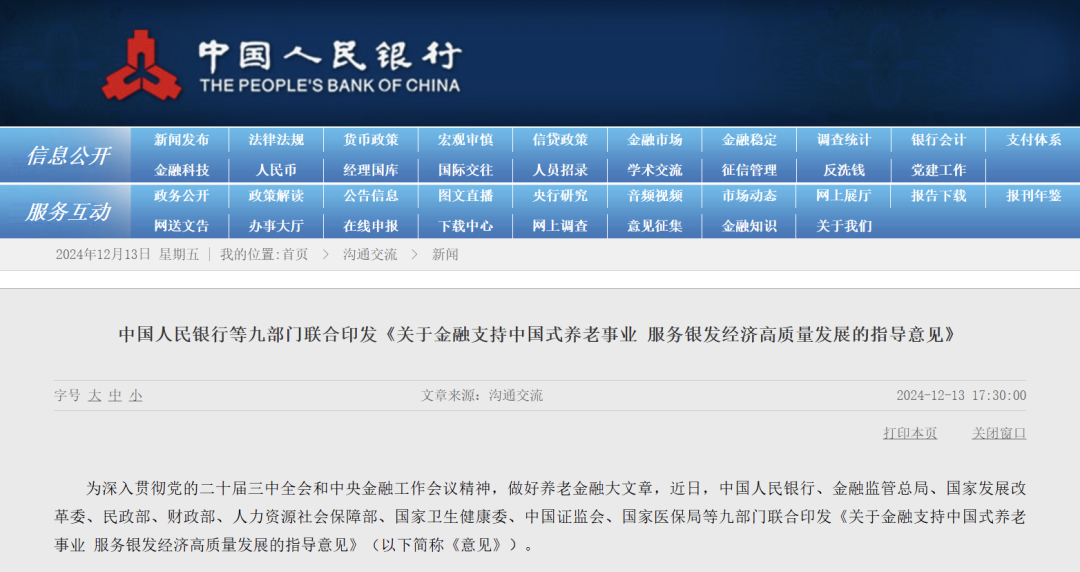Click 沟通交流 breadcrumb link
The width and height of the screenshot is (1080, 572).
[x=371, y=255]
